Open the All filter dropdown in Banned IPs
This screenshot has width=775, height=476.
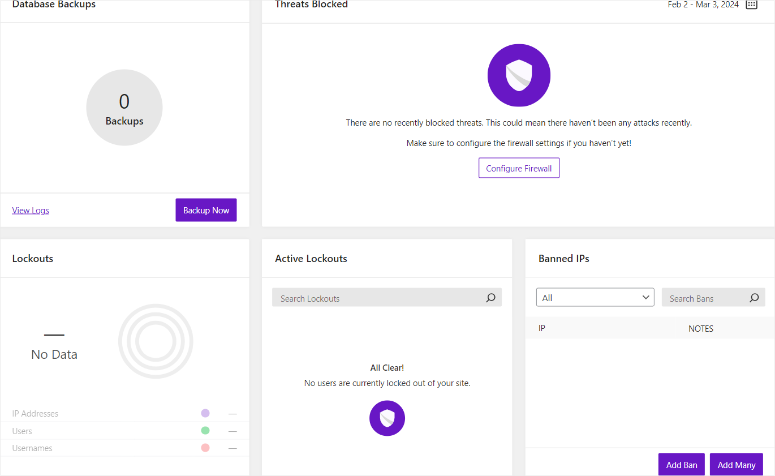click(x=595, y=298)
